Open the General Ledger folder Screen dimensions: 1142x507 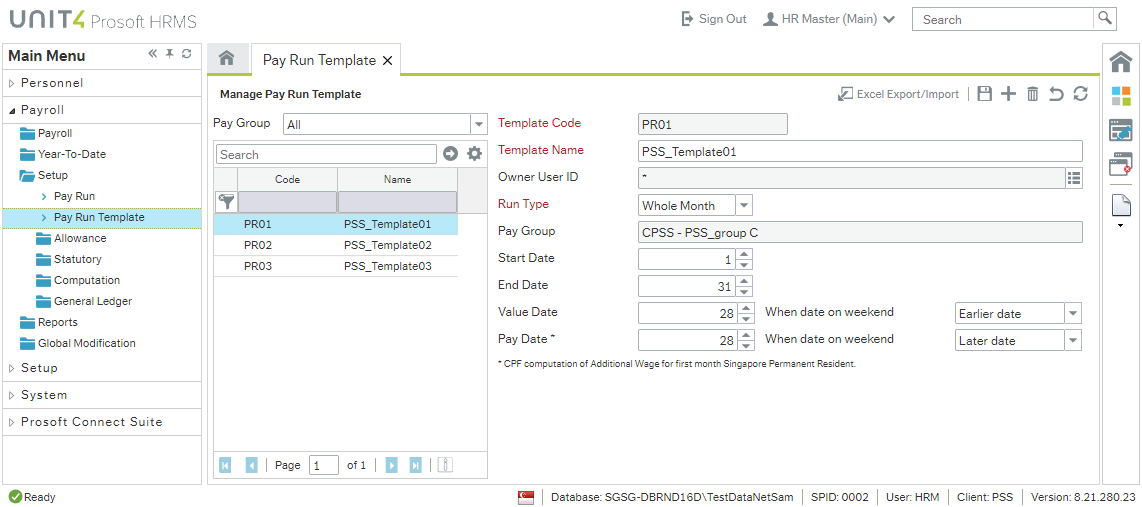tap(84, 302)
